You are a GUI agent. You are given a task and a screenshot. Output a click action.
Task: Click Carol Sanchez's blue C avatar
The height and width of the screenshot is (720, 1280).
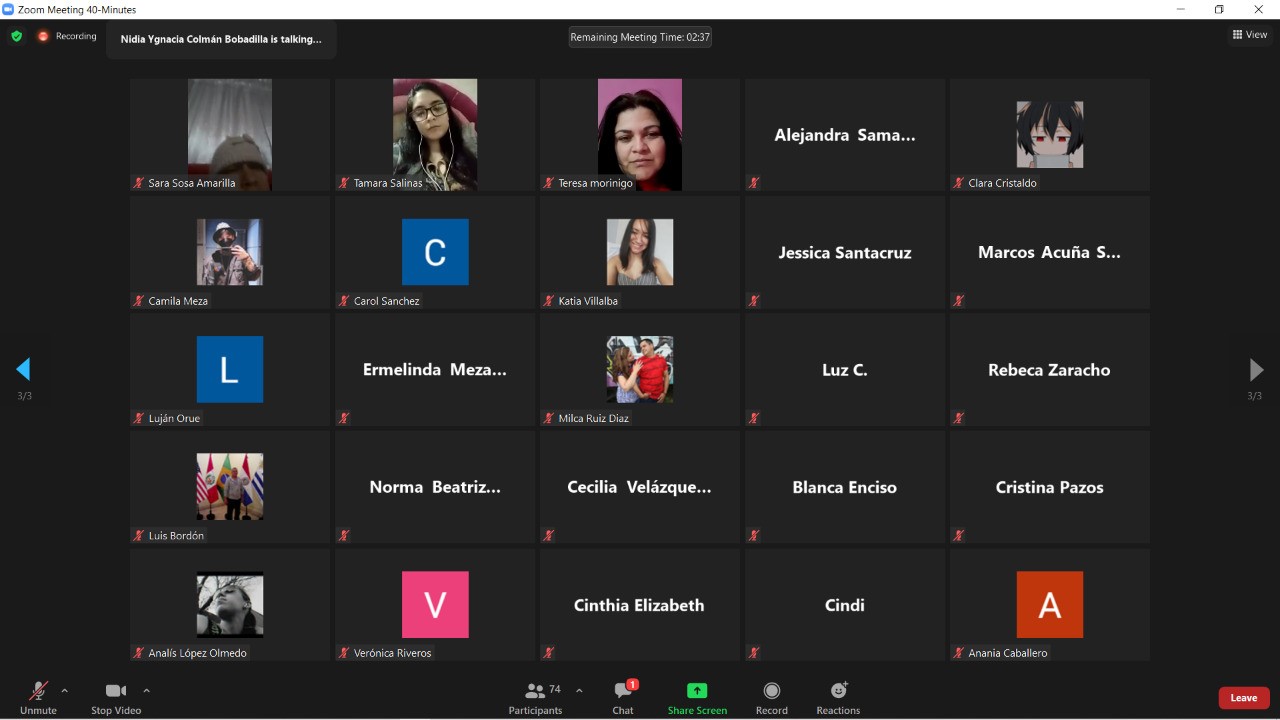pos(435,252)
